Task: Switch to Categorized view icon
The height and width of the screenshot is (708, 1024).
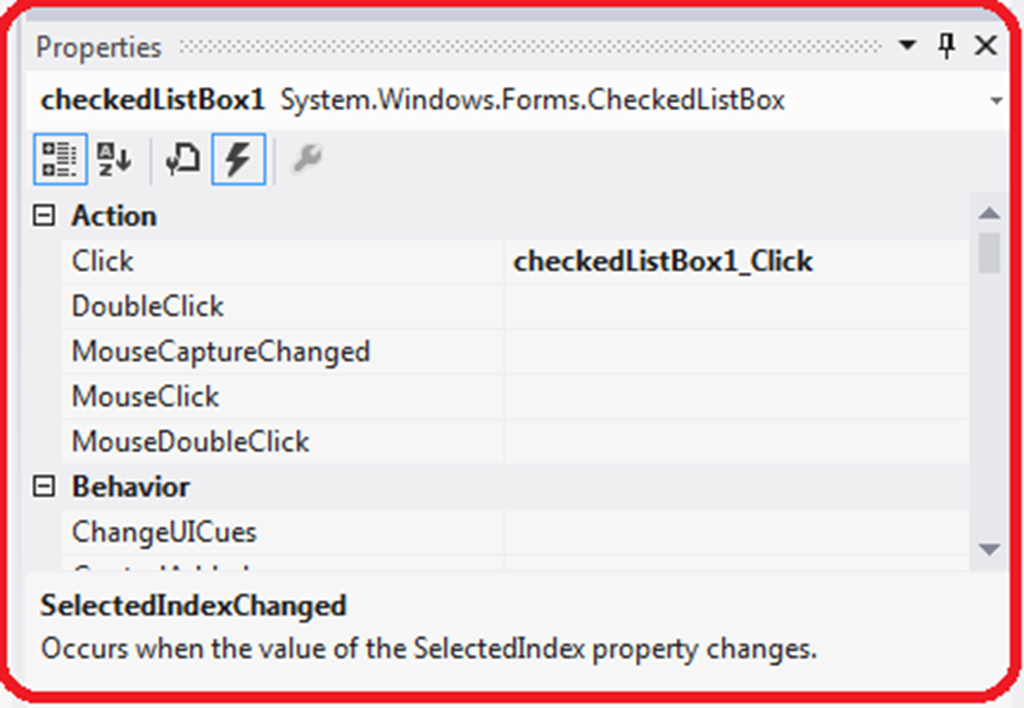Action: click(x=60, y=159)
